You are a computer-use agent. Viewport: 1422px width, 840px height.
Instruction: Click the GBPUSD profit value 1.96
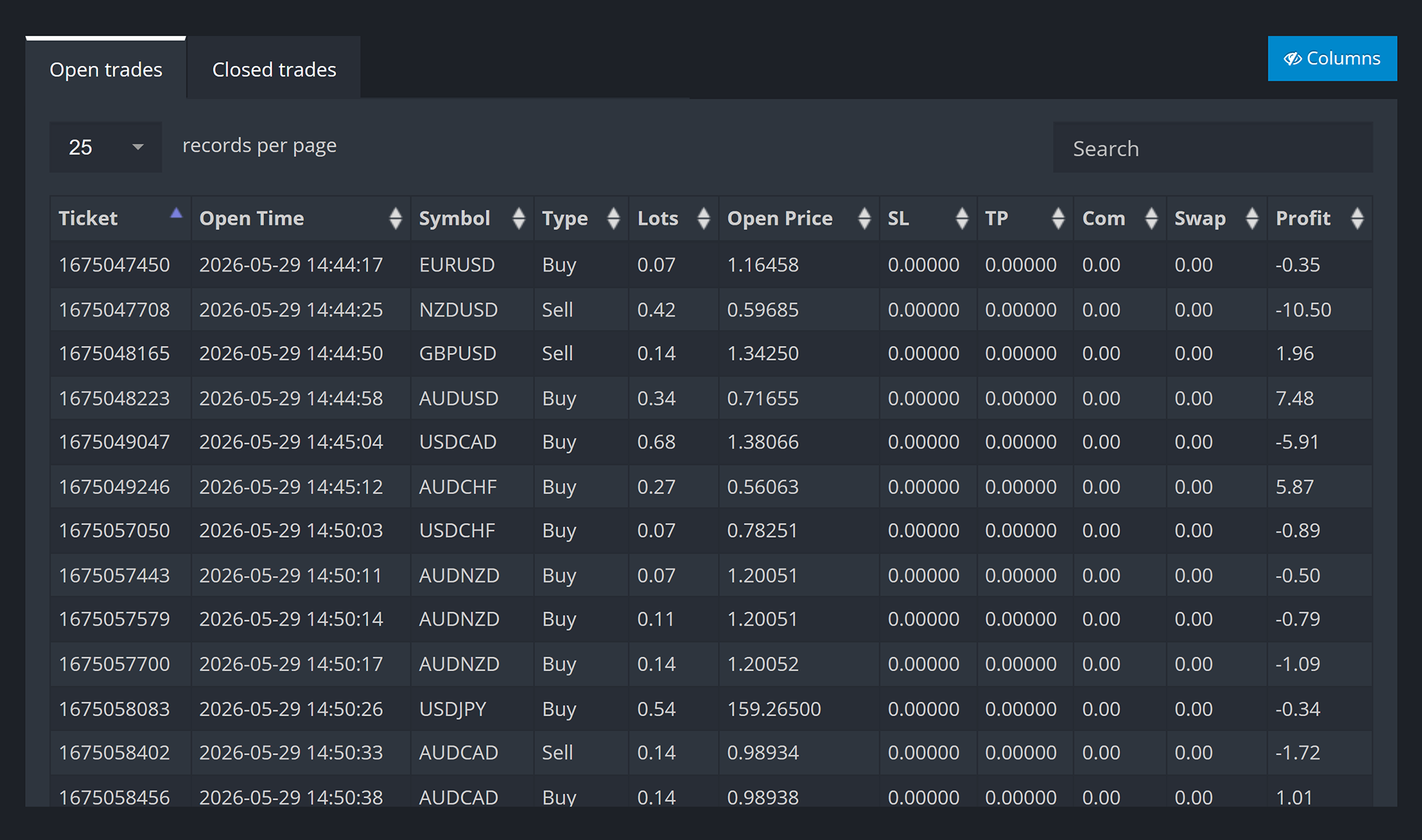coord(1294,353)
